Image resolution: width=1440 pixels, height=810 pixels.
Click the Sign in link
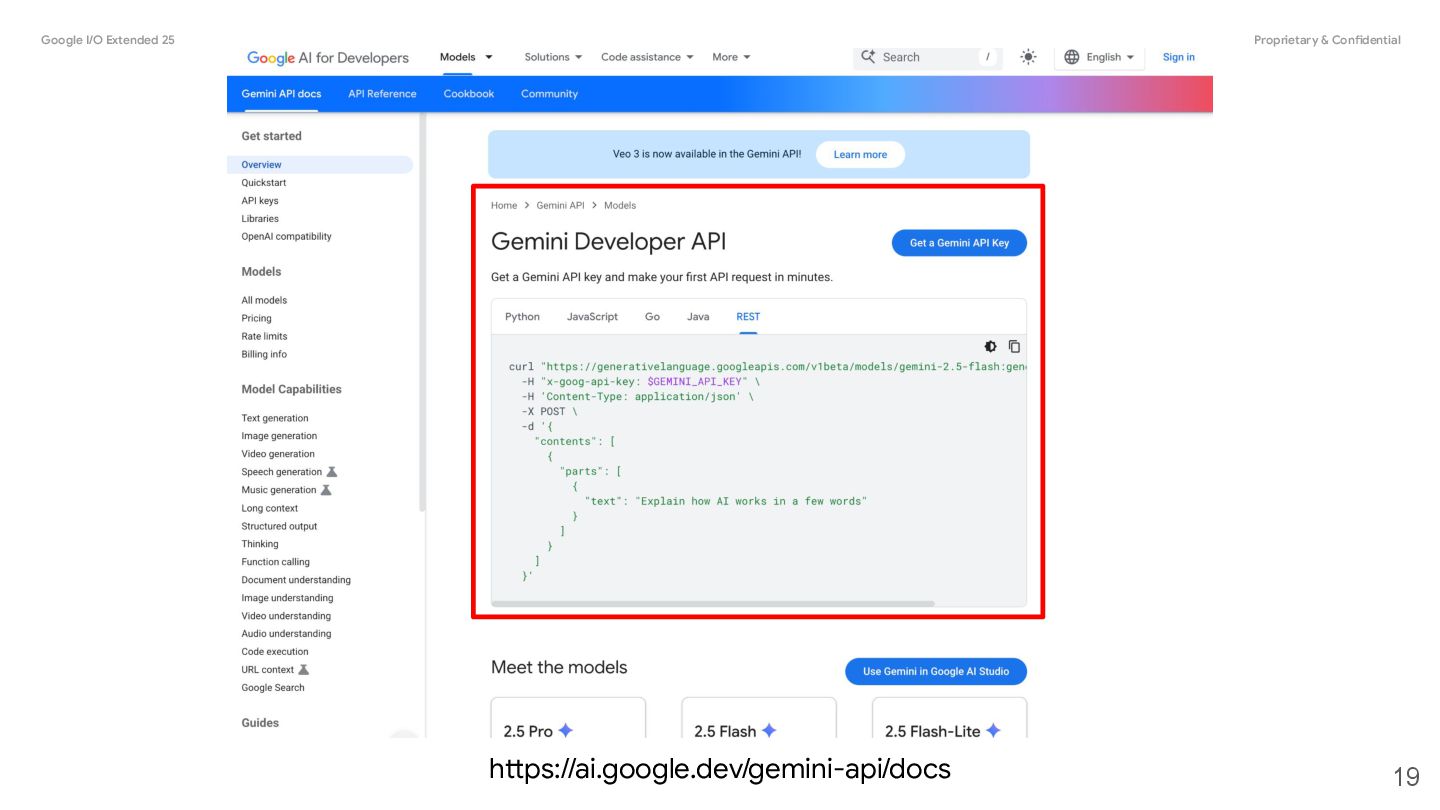click(x=1178, y=57)
